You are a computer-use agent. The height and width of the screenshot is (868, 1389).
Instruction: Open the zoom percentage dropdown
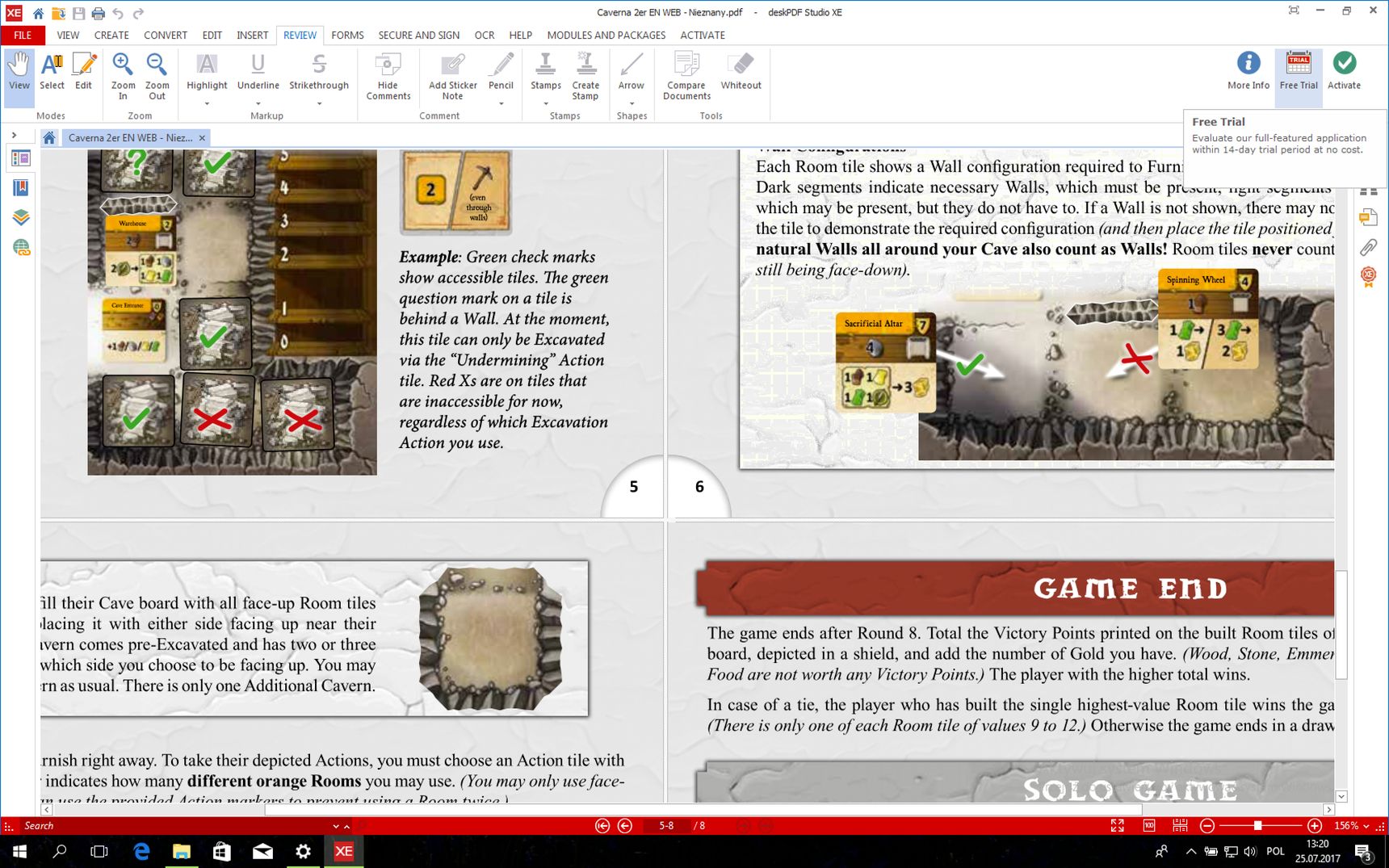(1366, 826)
